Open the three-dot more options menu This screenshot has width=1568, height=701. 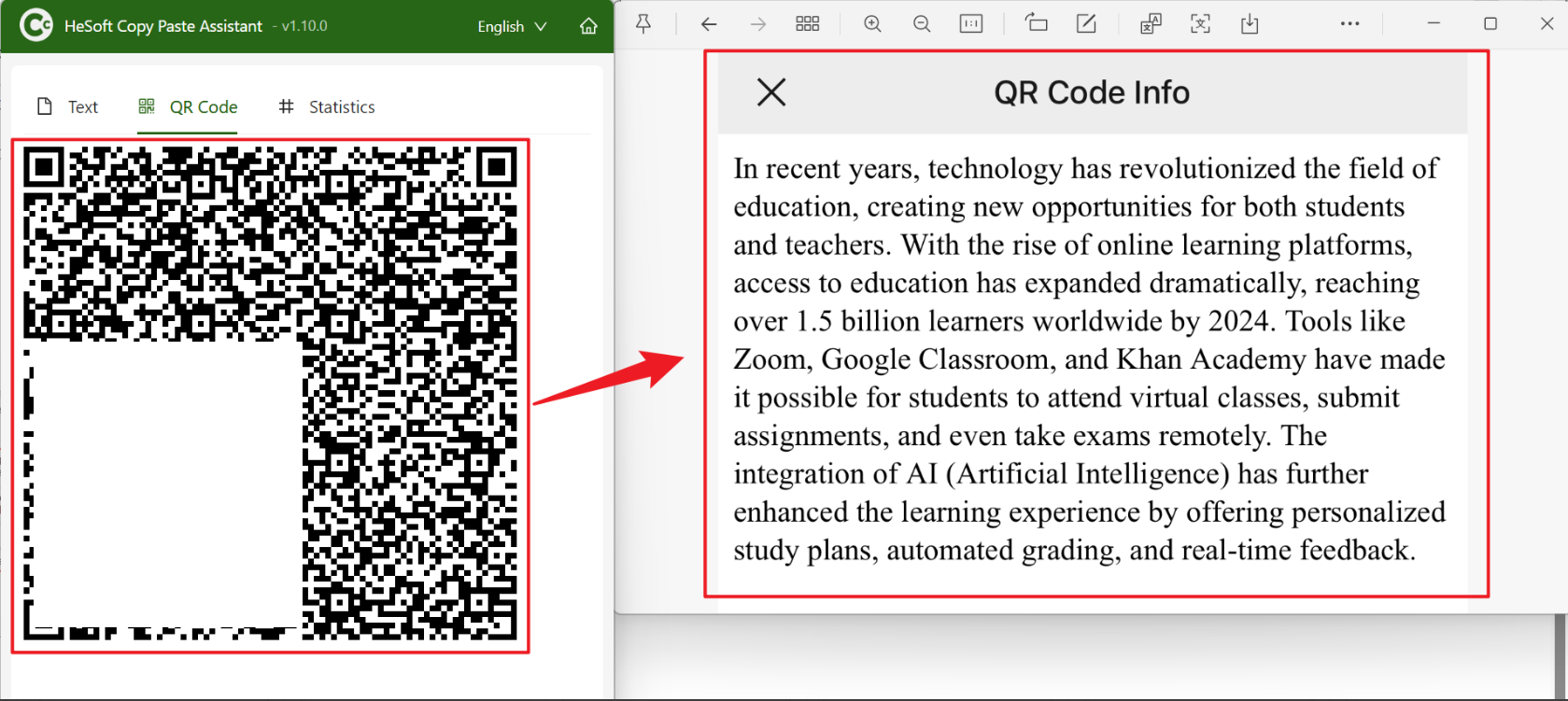[1350, 23]
